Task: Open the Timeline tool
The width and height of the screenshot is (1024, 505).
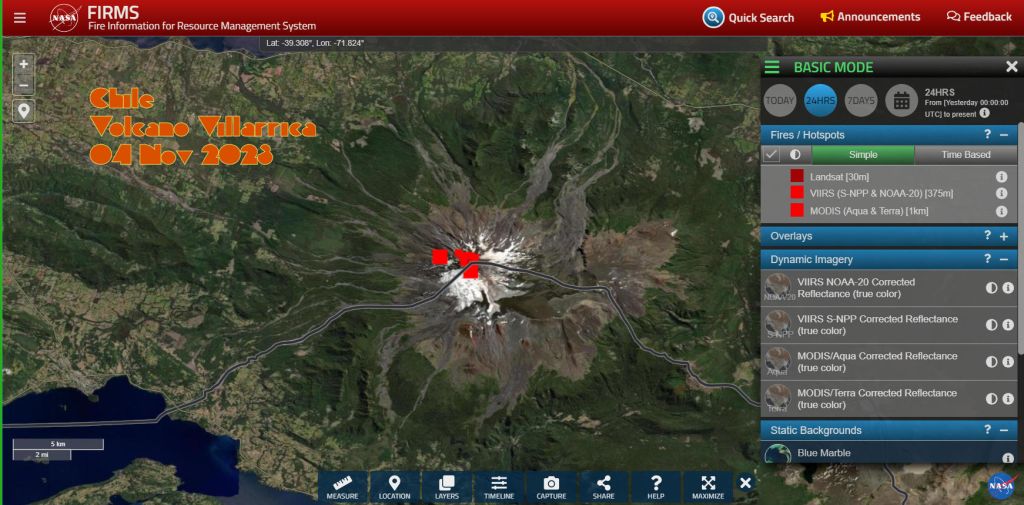Action: 499,487
